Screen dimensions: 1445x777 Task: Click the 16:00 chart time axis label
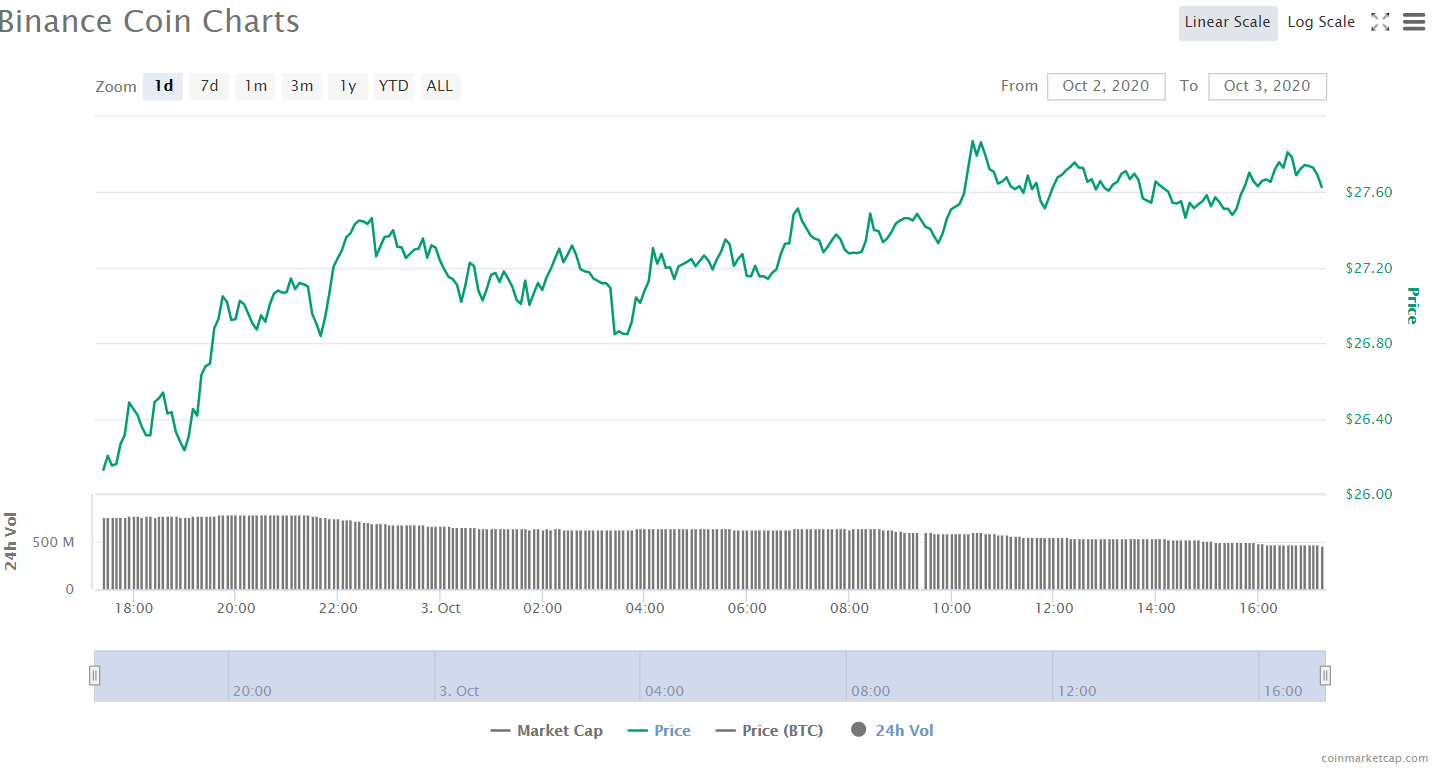pos(1258,608)
